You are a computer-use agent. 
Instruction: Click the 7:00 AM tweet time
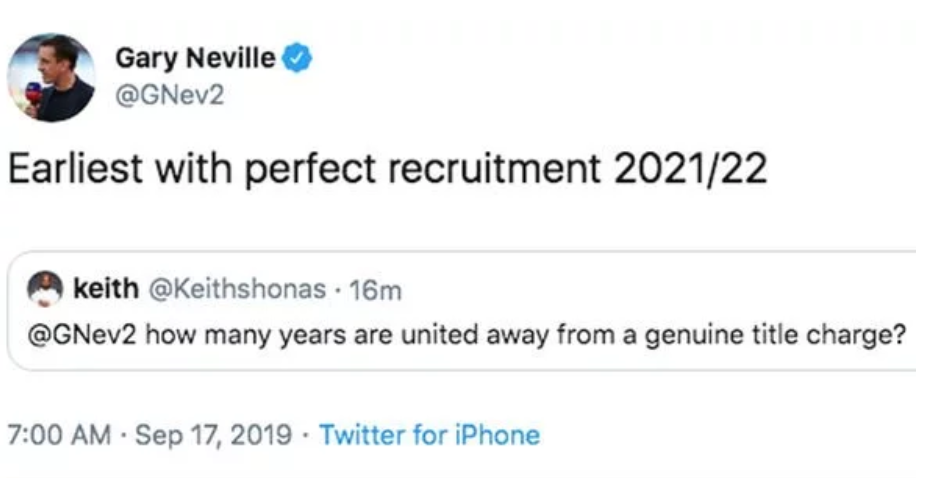click(x=58, y=436)
